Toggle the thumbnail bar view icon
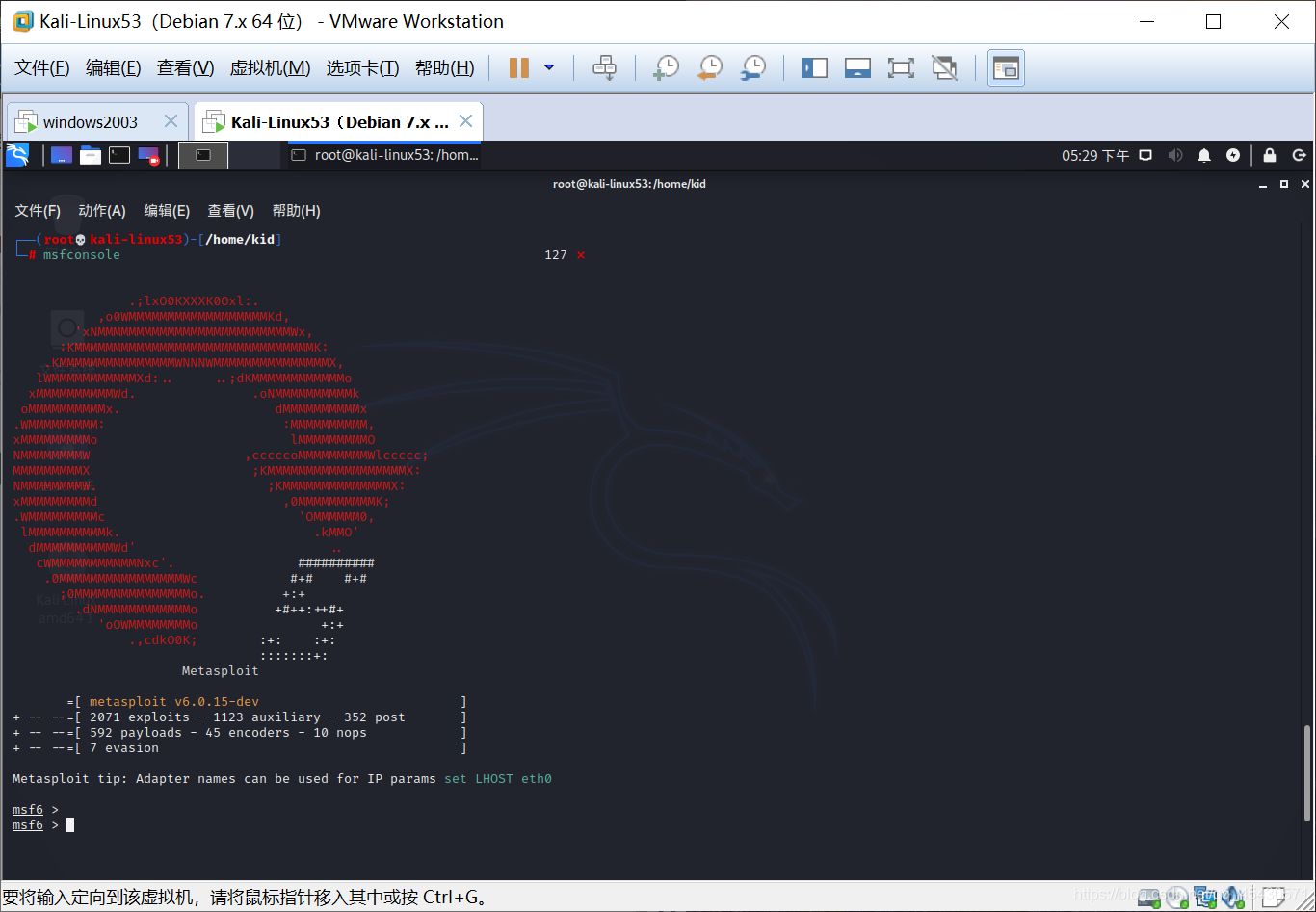 click(x=857, y=67)
